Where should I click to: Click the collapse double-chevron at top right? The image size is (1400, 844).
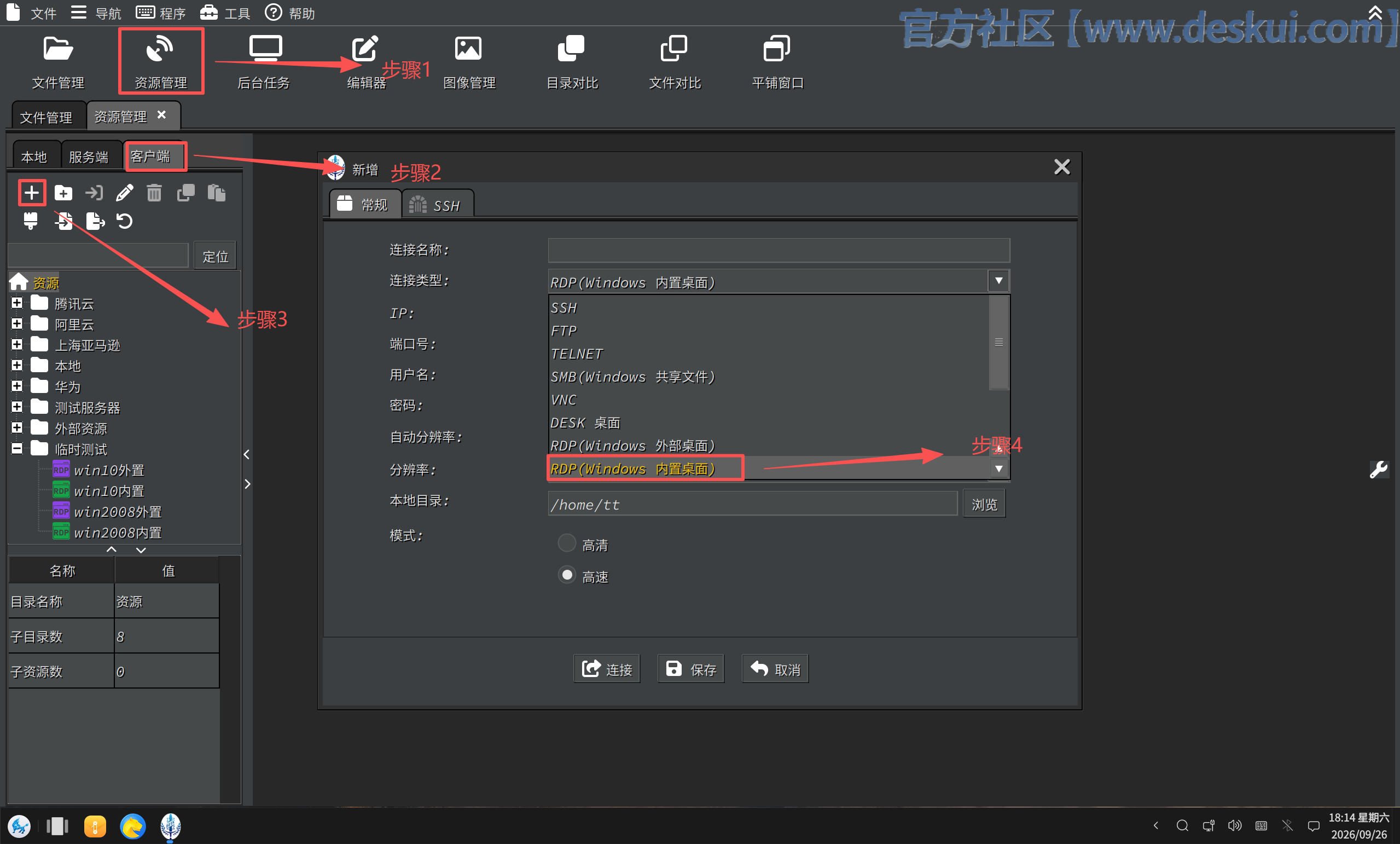(1374, 12)
